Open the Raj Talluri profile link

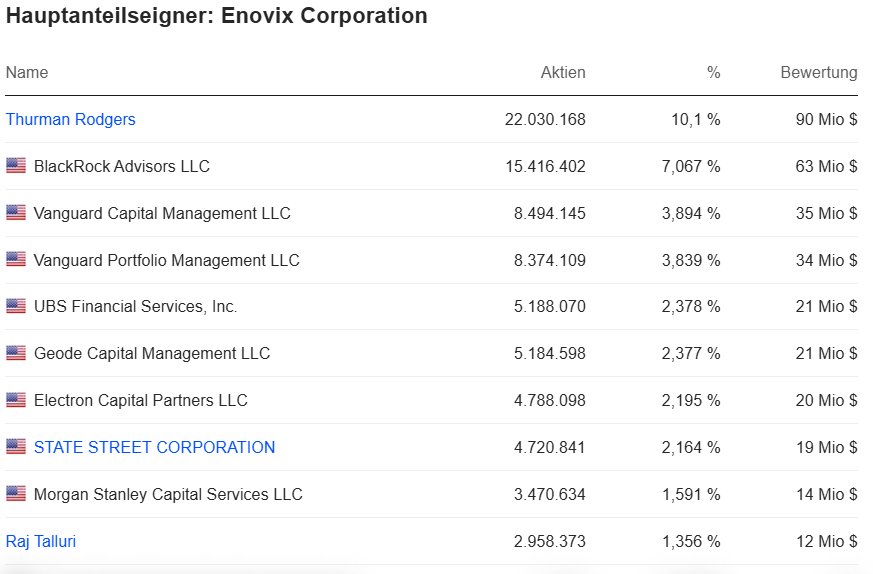[x=41, y=541]
